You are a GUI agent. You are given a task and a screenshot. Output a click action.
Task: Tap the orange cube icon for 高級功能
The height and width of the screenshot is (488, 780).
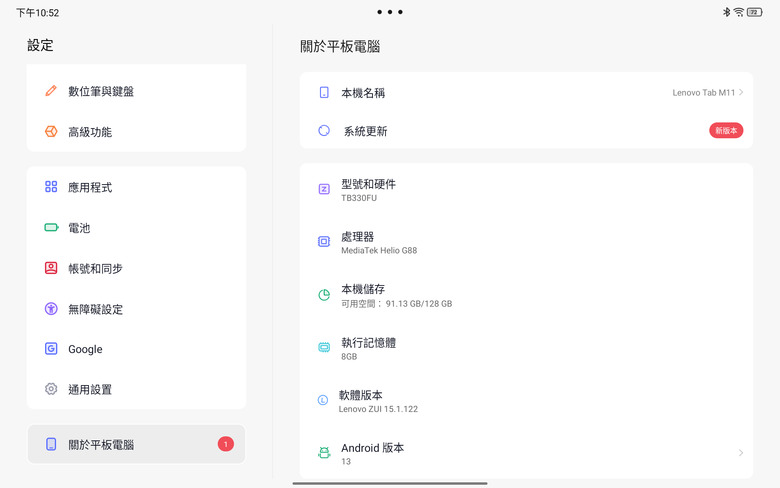point(51,131)
